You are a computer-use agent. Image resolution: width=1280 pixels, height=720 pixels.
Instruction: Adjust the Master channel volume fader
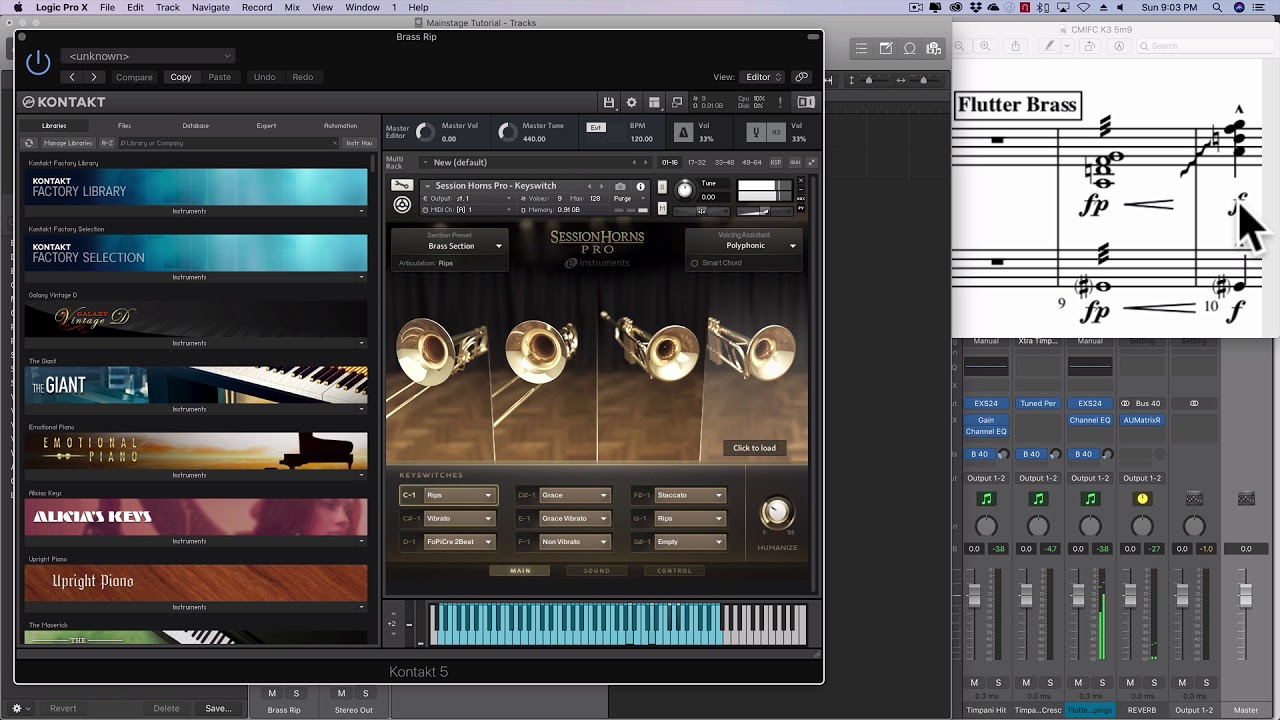[x=1245, y=596]
